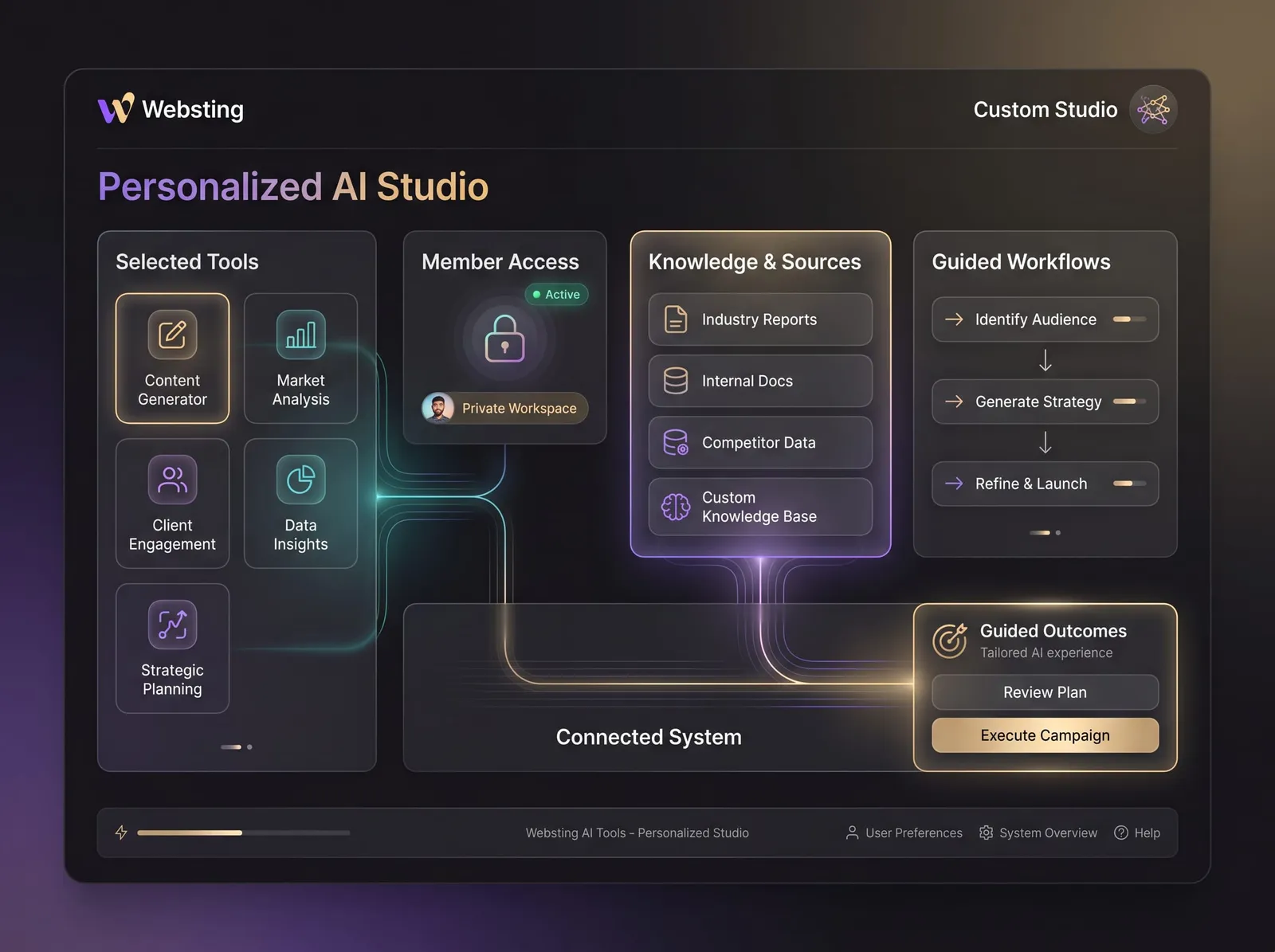1275x952 pixels.
Task: Click the footer progress bar
Action: (x=243, y=833)
